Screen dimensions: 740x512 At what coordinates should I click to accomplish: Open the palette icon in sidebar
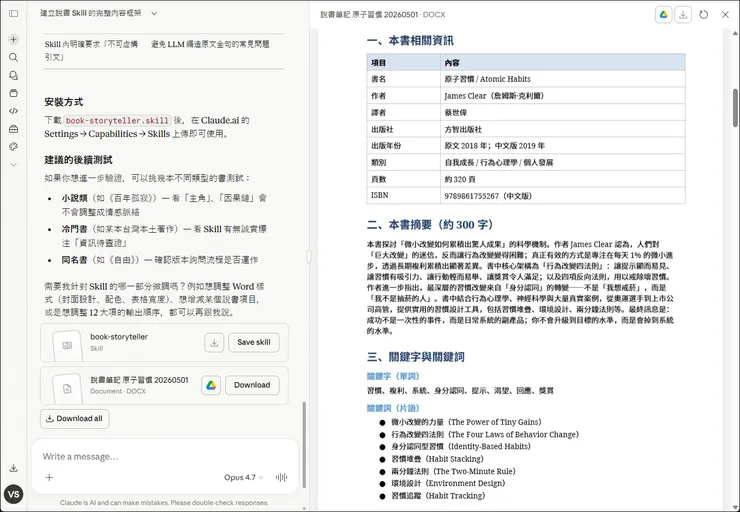(x=14, y=147)
